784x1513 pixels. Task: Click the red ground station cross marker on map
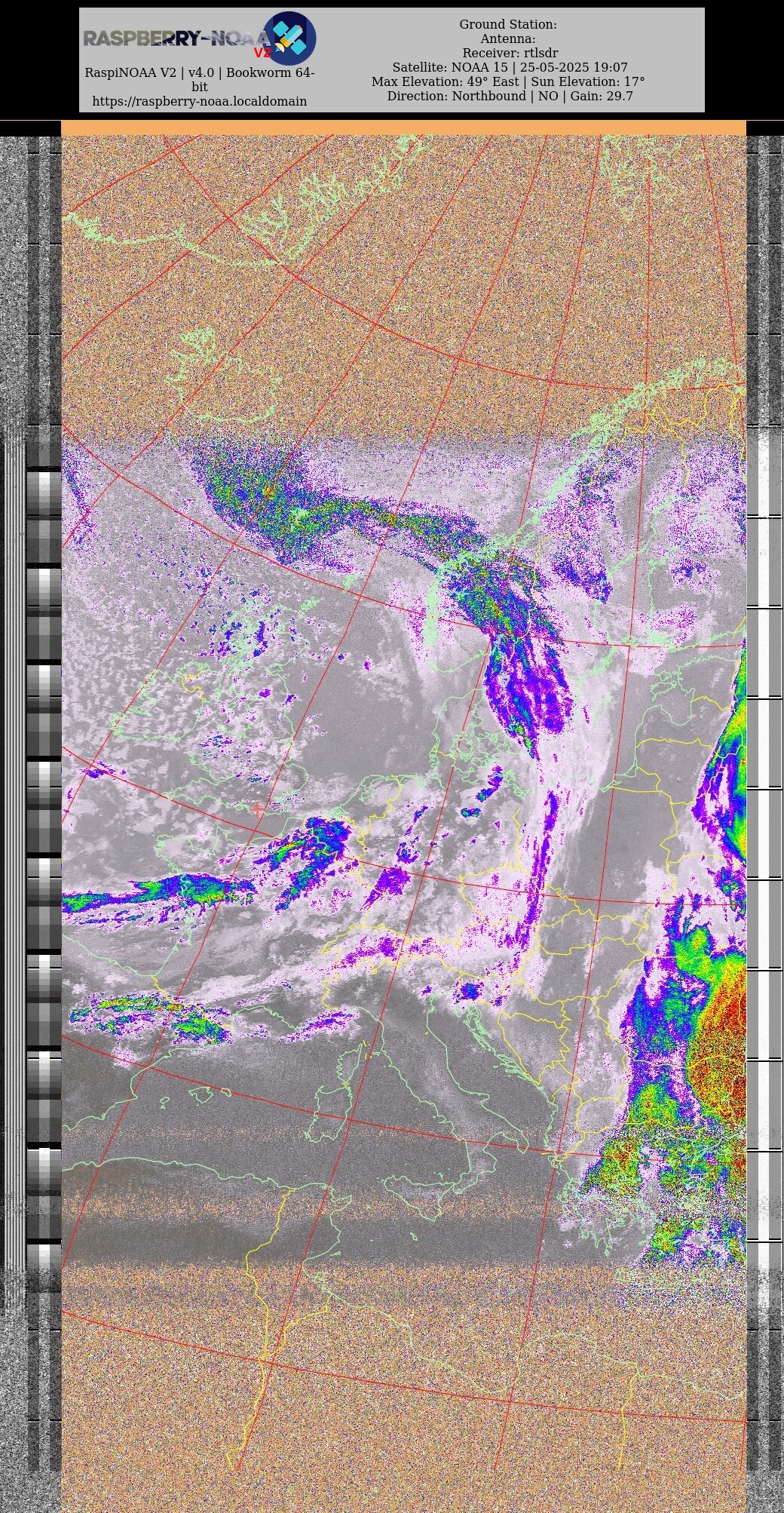coord(257,809)
